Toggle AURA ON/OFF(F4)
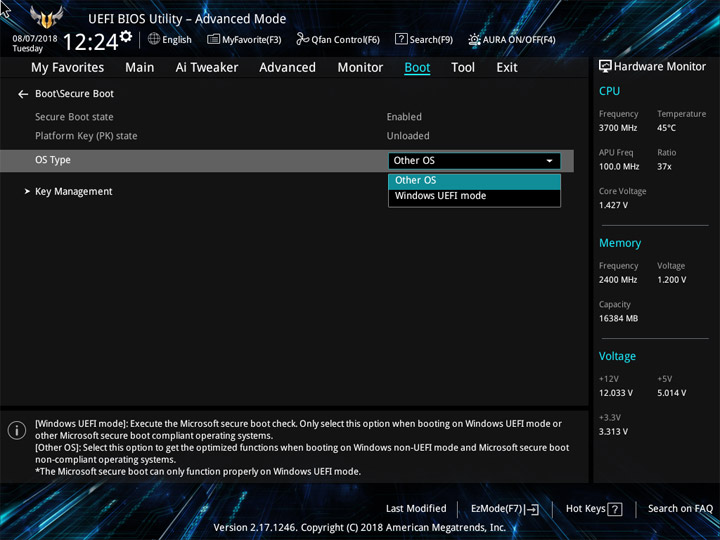Viewport: 720px width, 540px height. (512, 39)
